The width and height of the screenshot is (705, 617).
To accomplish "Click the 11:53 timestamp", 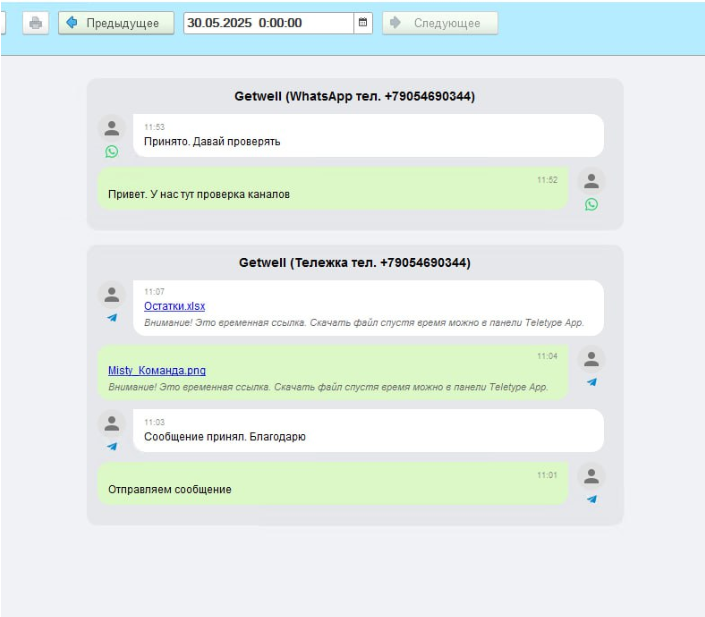I will (154, 127).
